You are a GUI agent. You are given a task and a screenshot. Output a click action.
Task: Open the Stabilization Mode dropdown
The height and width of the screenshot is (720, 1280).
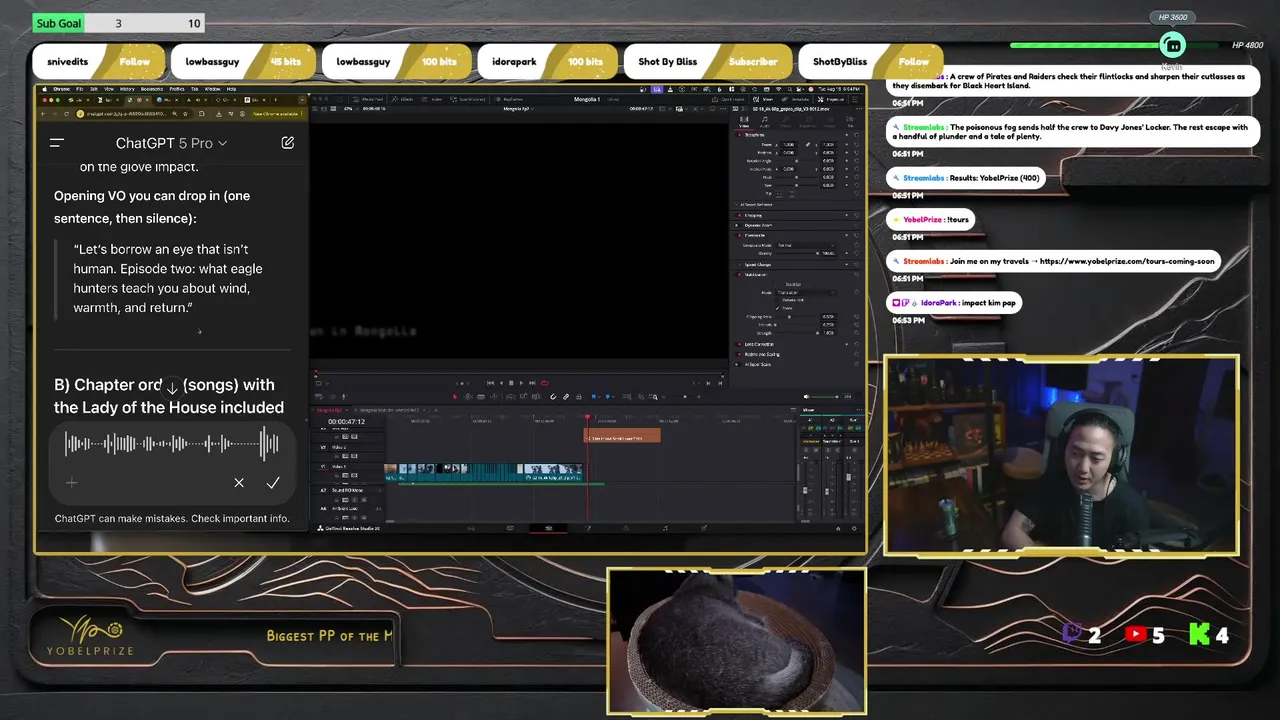[x=806, y=292]
